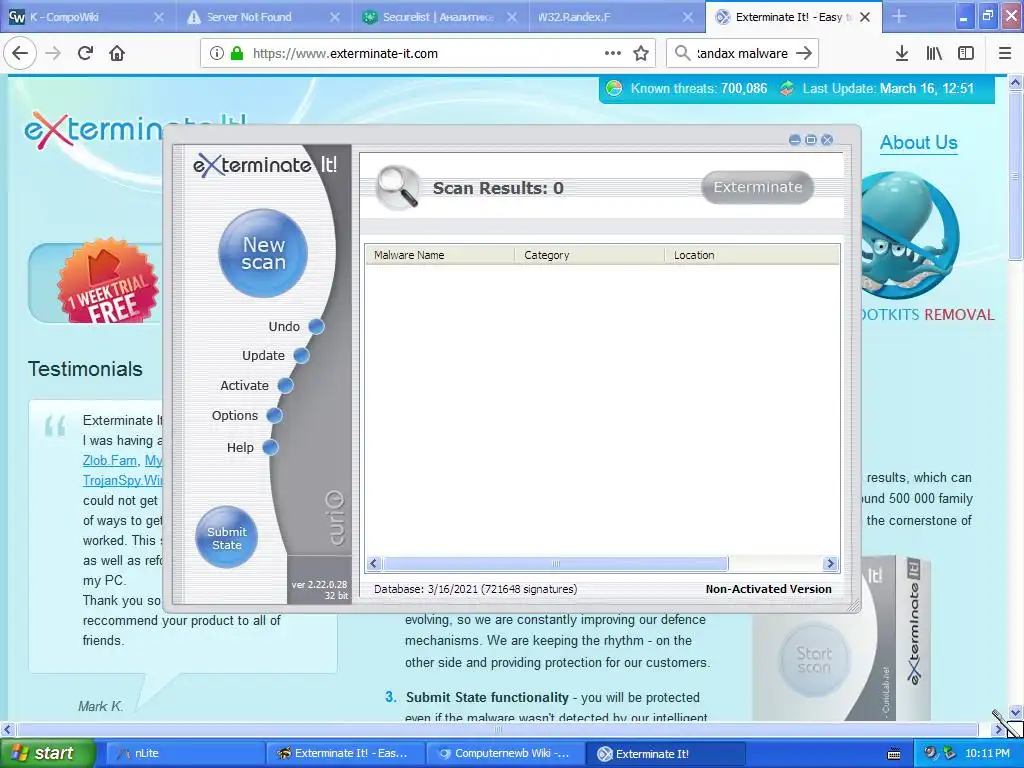Open the About Us link
1024x768 pixels.
click(x=918, y=142)
